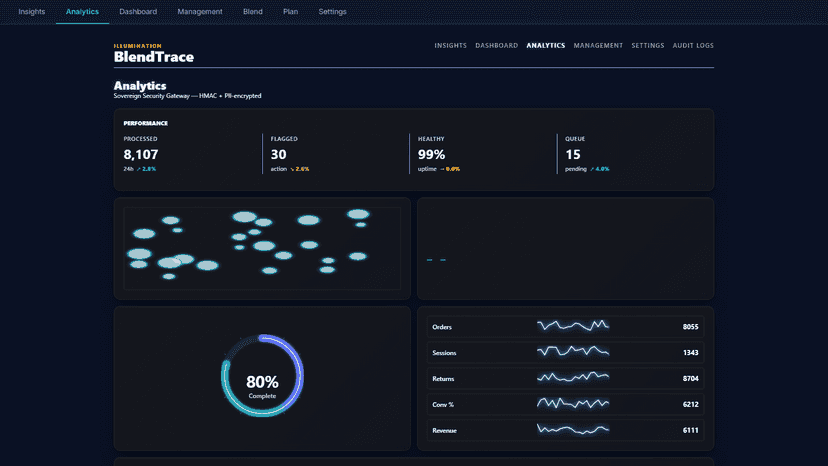Click DASHBOARD link in BlendTrace header

point(496,45)
